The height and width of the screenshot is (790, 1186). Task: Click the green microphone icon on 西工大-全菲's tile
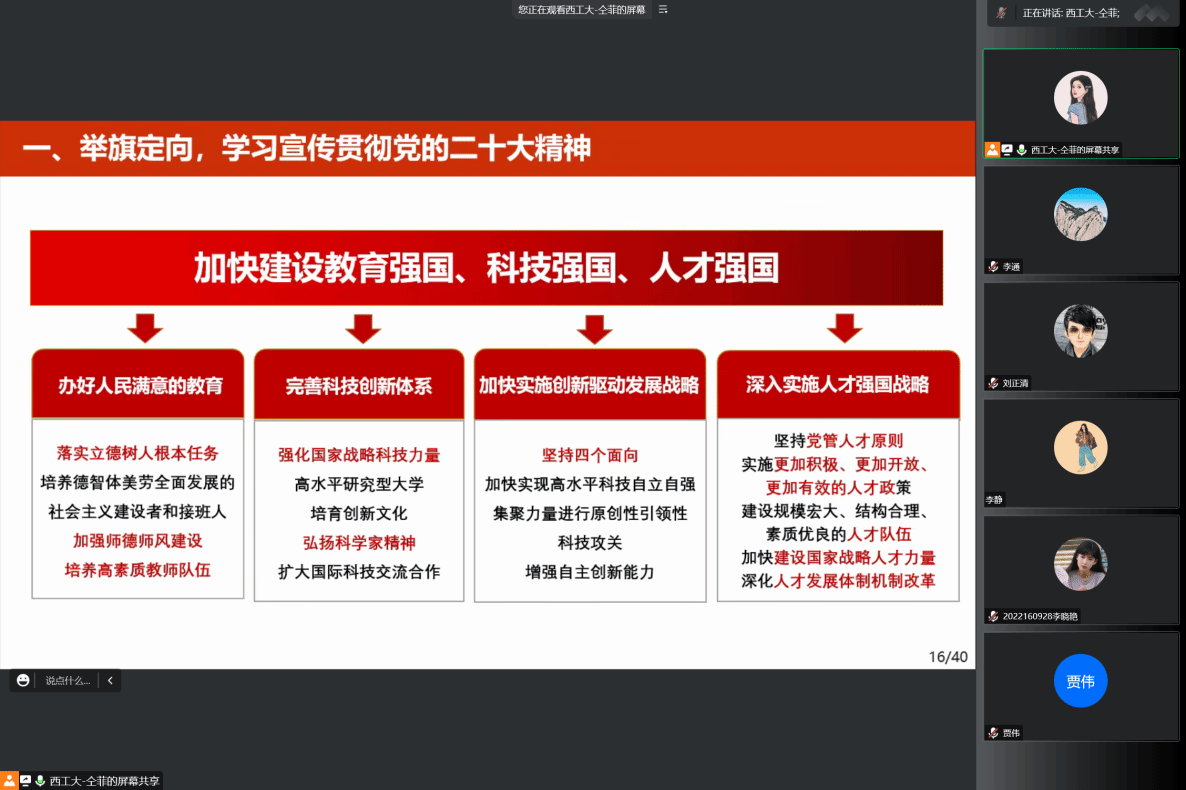tap(1021, 149)
